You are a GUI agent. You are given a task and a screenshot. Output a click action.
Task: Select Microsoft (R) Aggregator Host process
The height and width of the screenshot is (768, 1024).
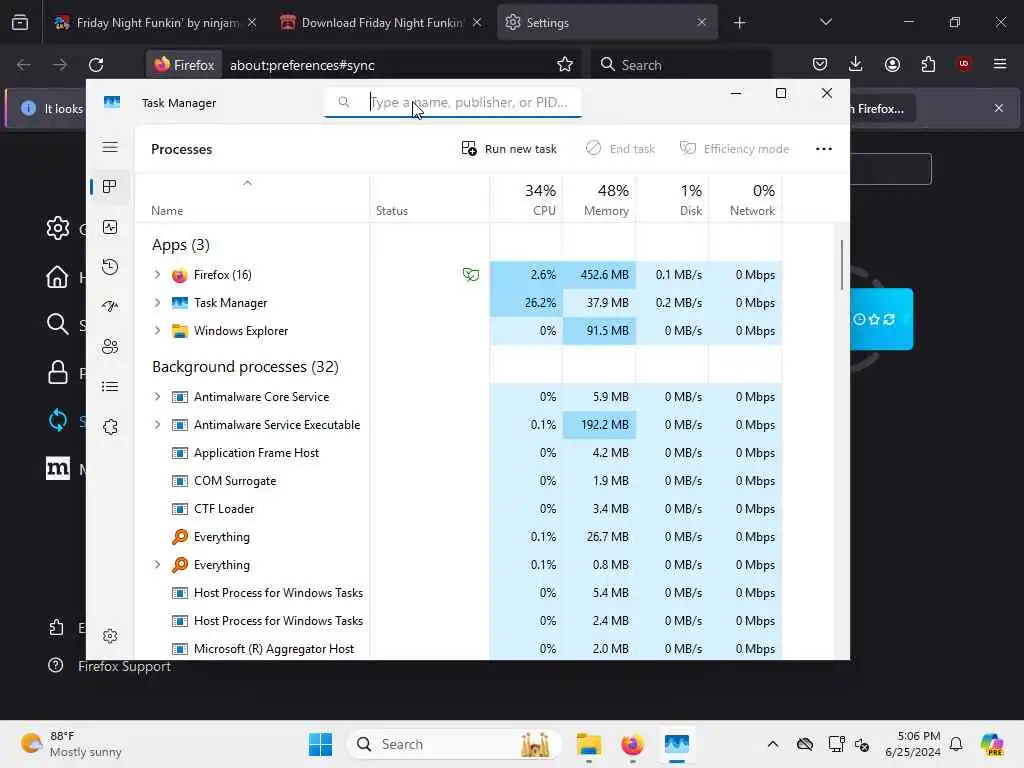pos(459,649)
